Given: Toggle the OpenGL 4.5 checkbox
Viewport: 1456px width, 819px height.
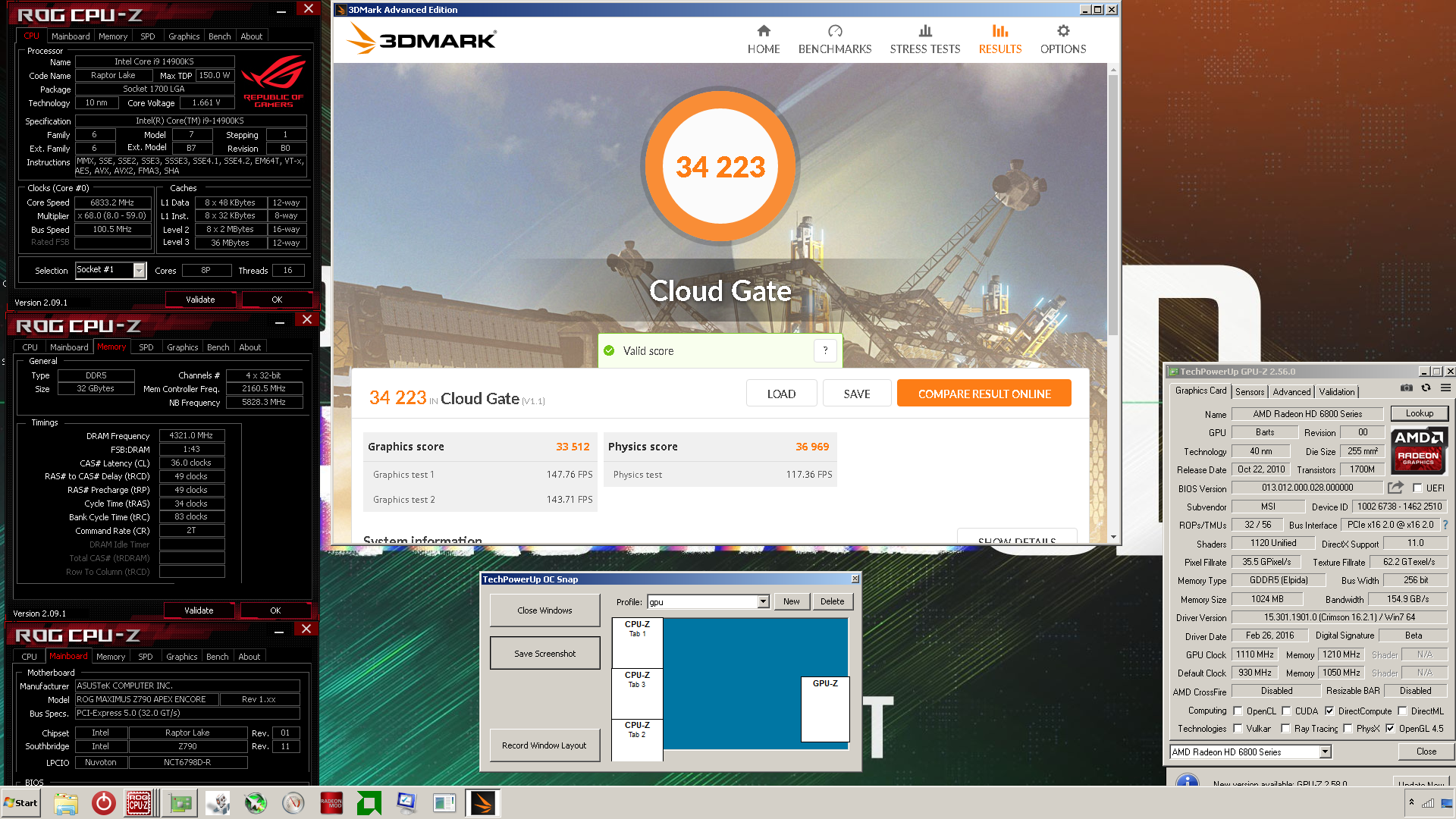Looking at the screenshot, I should [x=1390, y=729].
